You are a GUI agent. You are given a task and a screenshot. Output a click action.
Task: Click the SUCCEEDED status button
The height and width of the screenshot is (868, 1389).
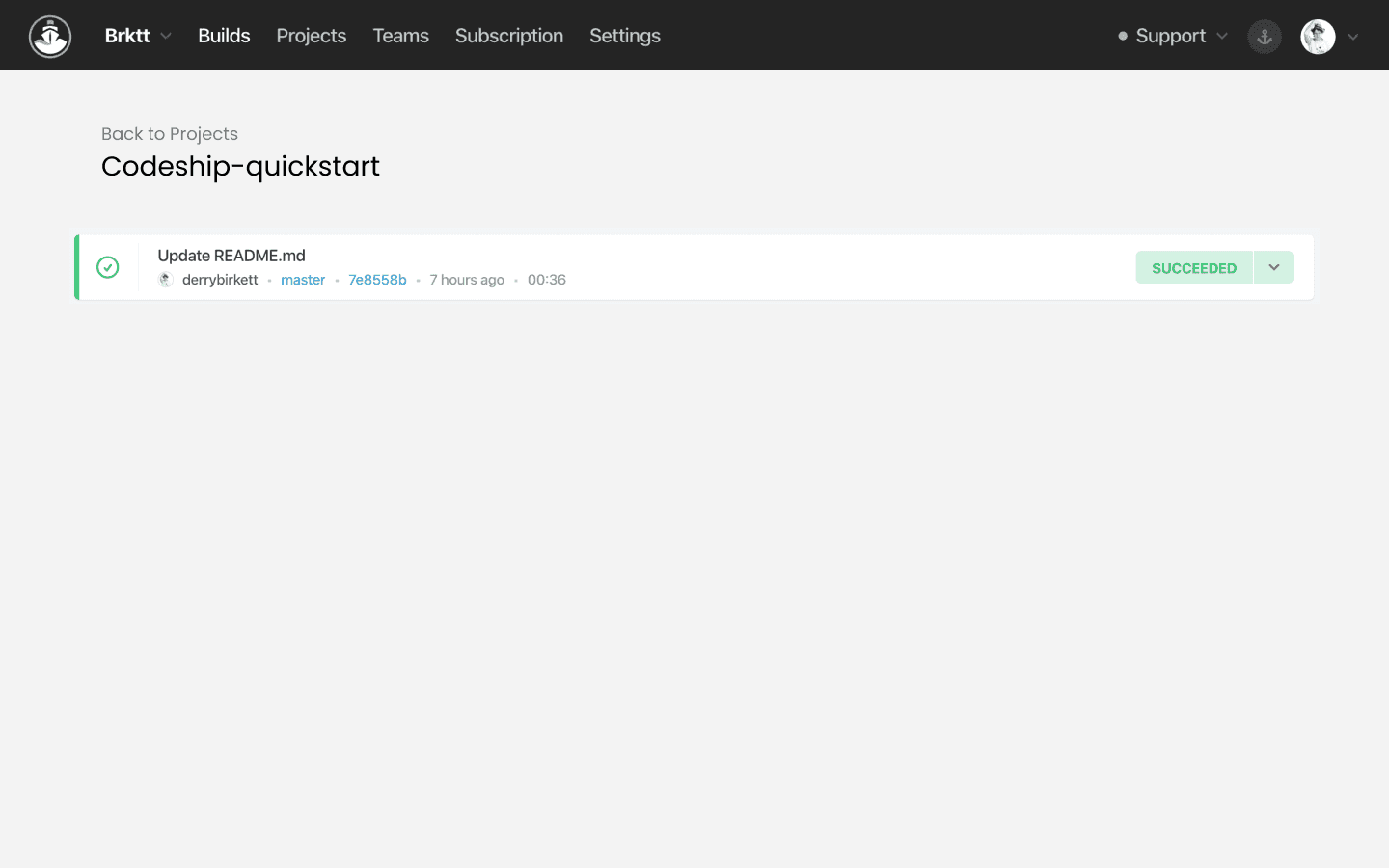1194,267
